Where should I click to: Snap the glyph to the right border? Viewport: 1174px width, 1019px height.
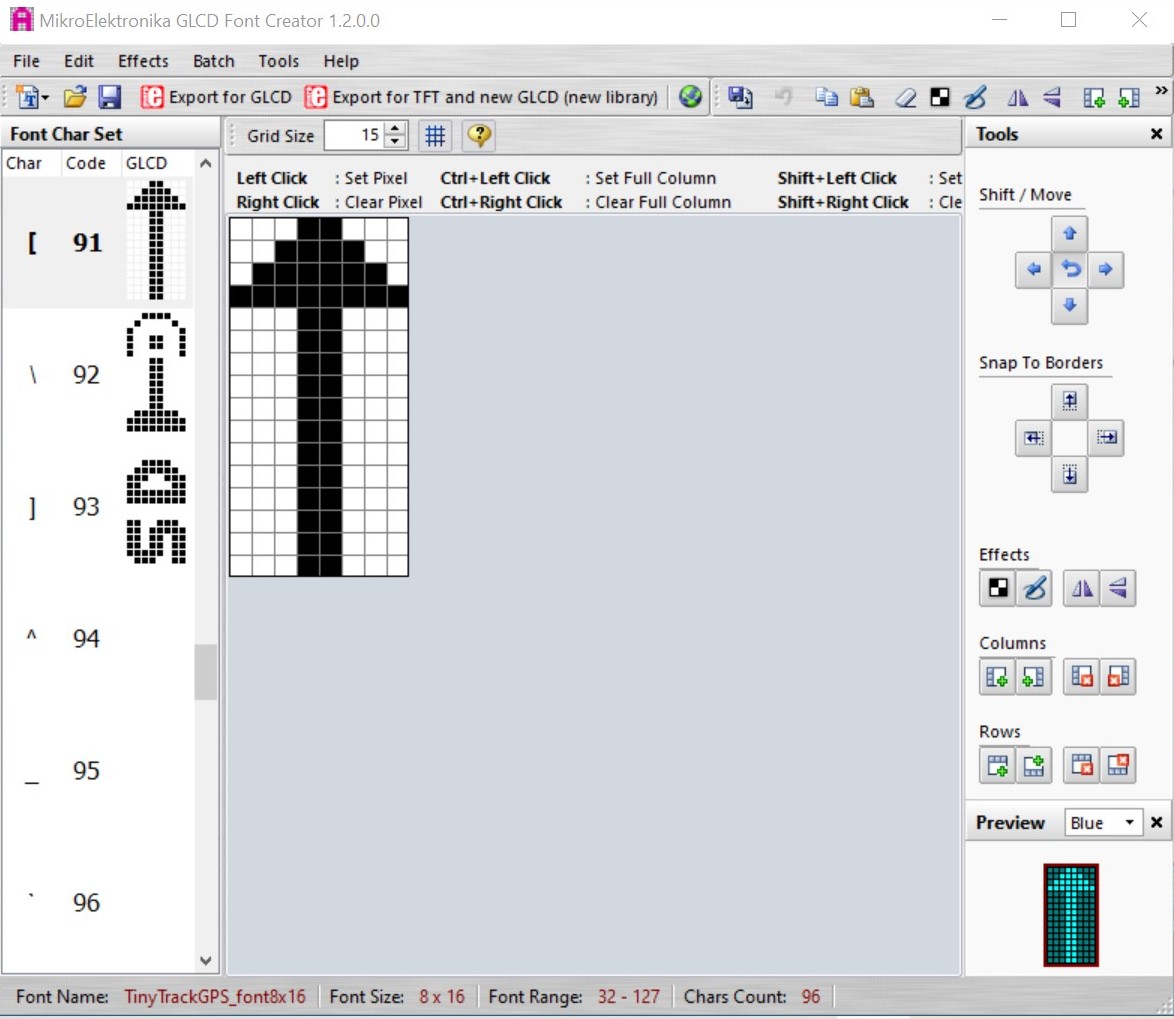(1106, 437)
